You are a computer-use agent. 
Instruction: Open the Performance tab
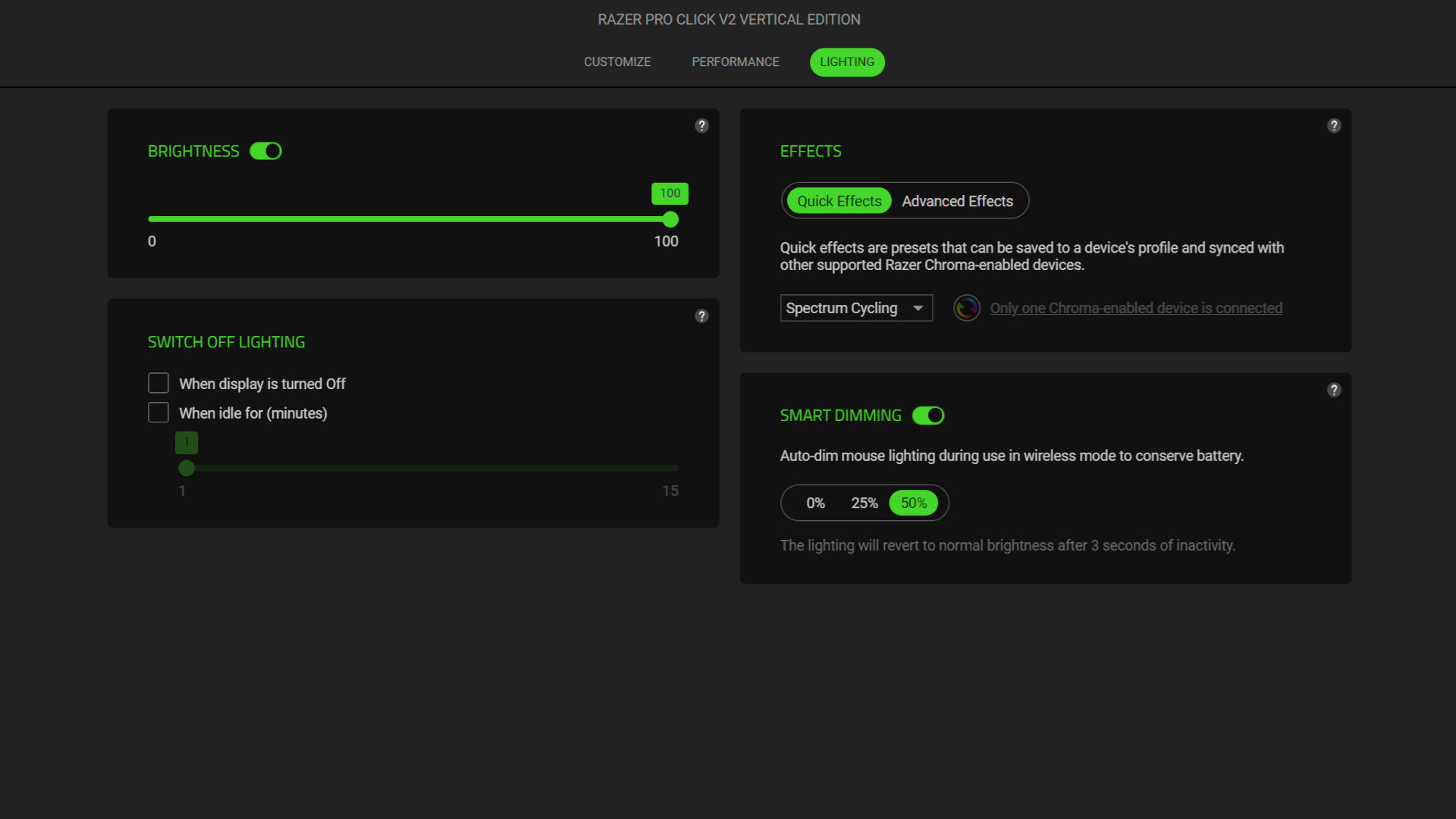coord(735,61)
